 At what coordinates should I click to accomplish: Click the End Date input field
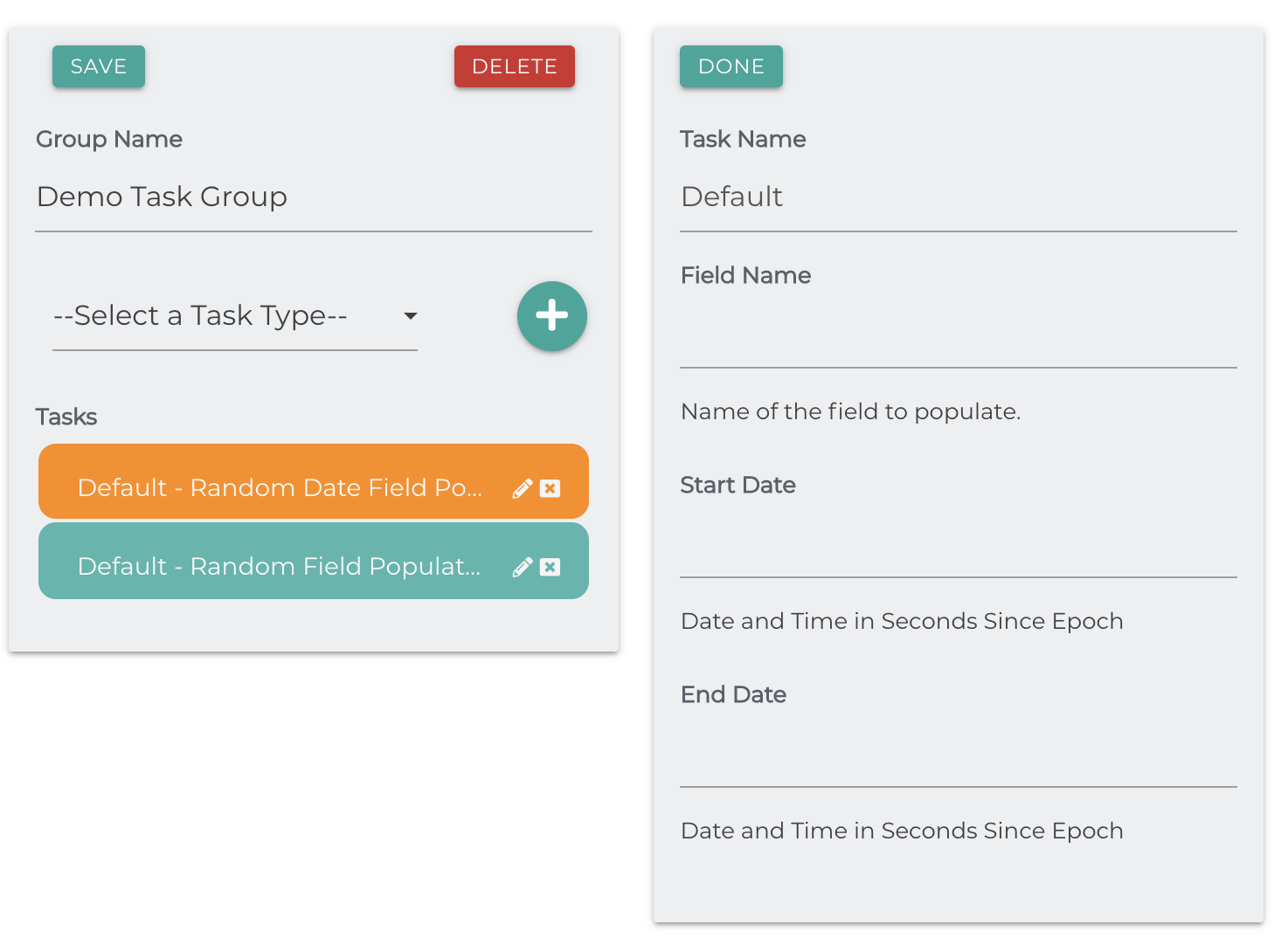(x=959, y=753)
